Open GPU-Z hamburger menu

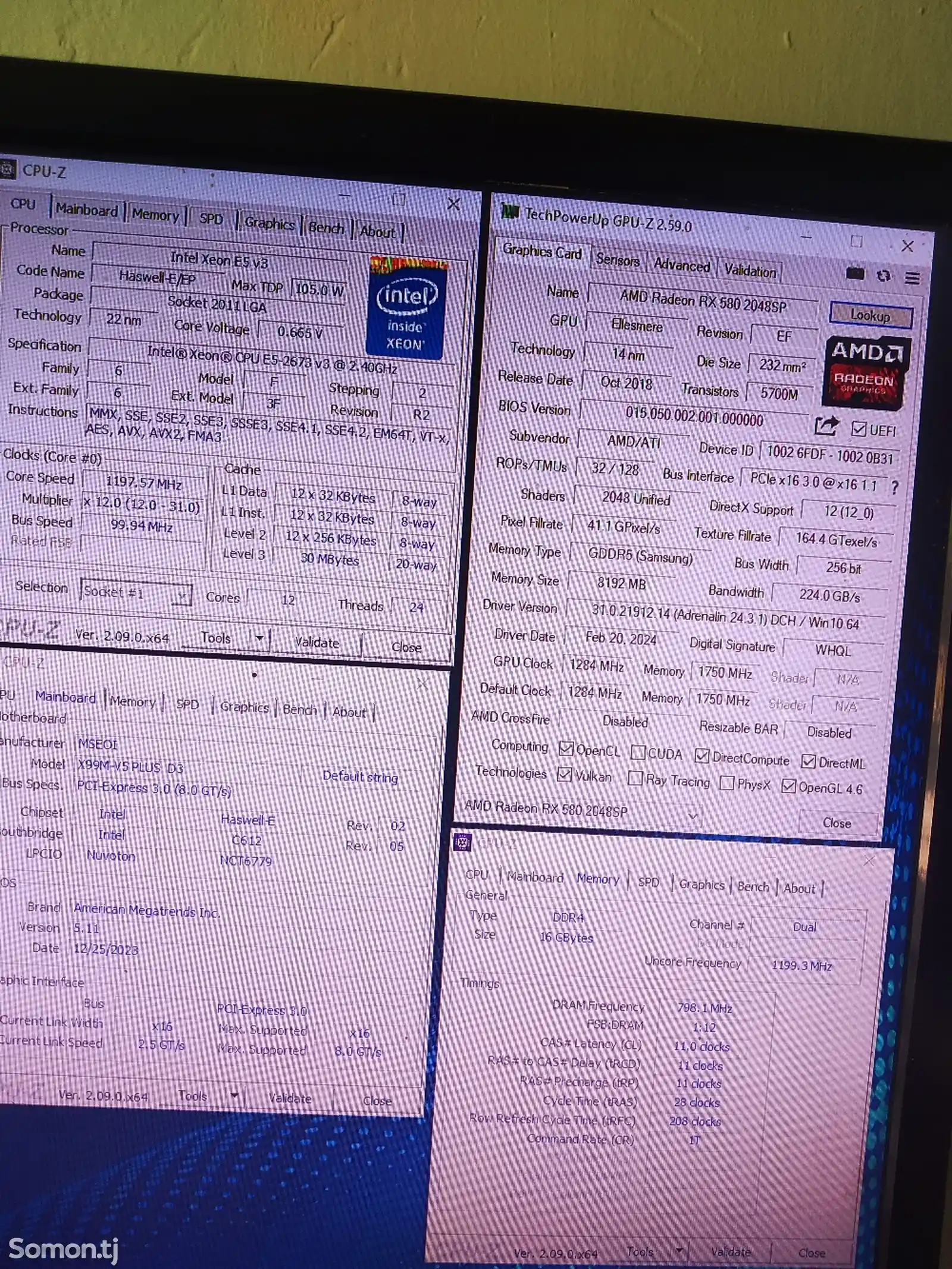coord(912,278)
